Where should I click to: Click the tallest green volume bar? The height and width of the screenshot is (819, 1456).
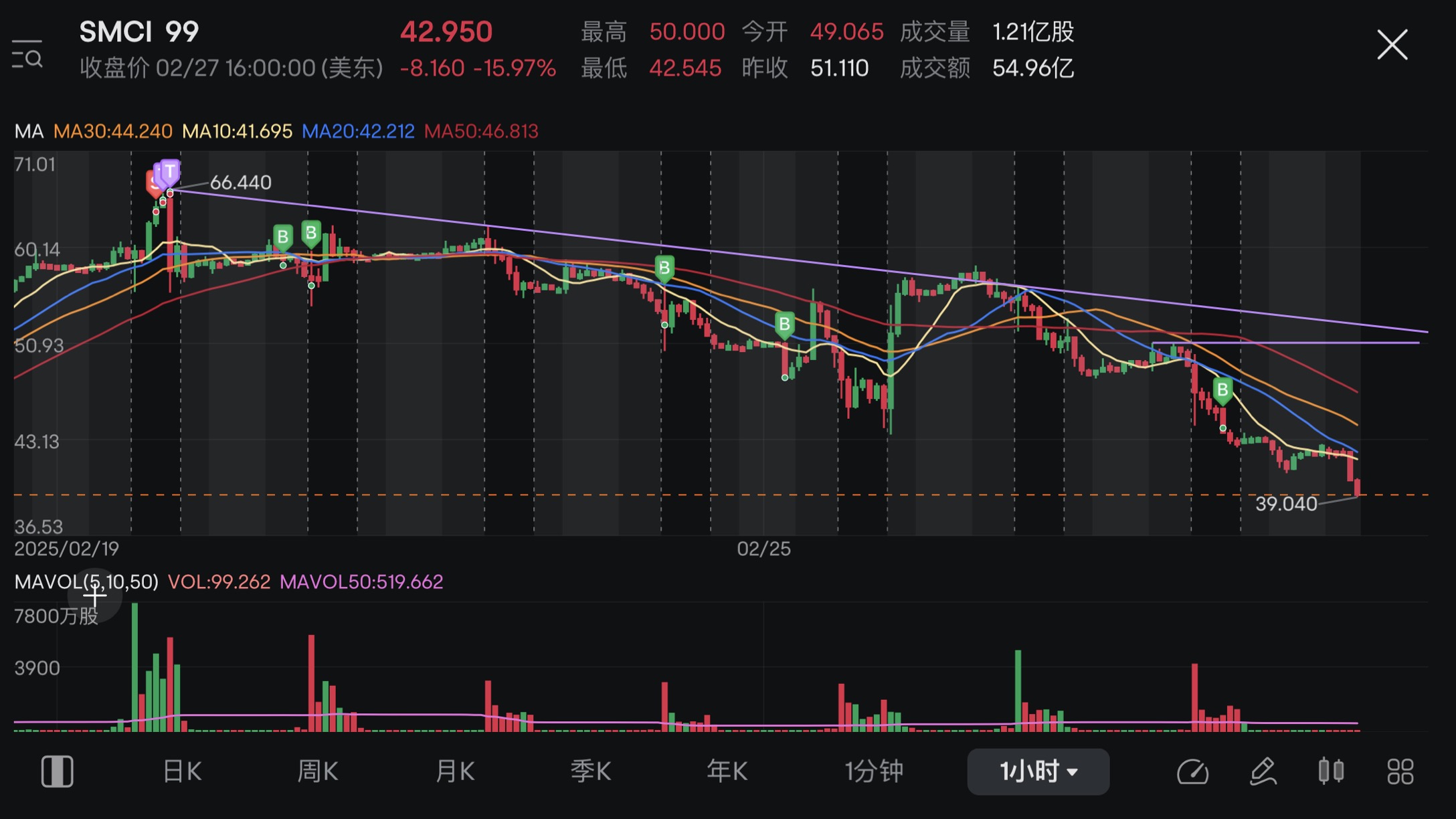(x=134, y=667)
